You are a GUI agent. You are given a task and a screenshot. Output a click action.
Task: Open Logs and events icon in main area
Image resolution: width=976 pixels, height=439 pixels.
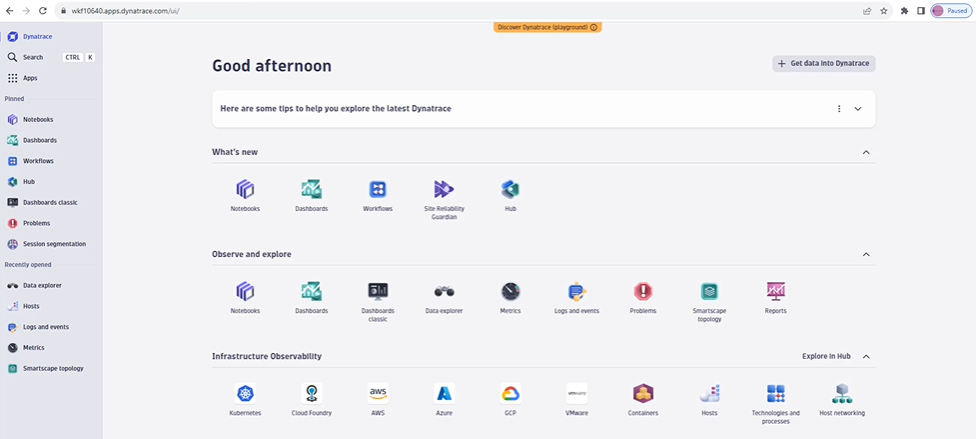click(x=577, y=291)
